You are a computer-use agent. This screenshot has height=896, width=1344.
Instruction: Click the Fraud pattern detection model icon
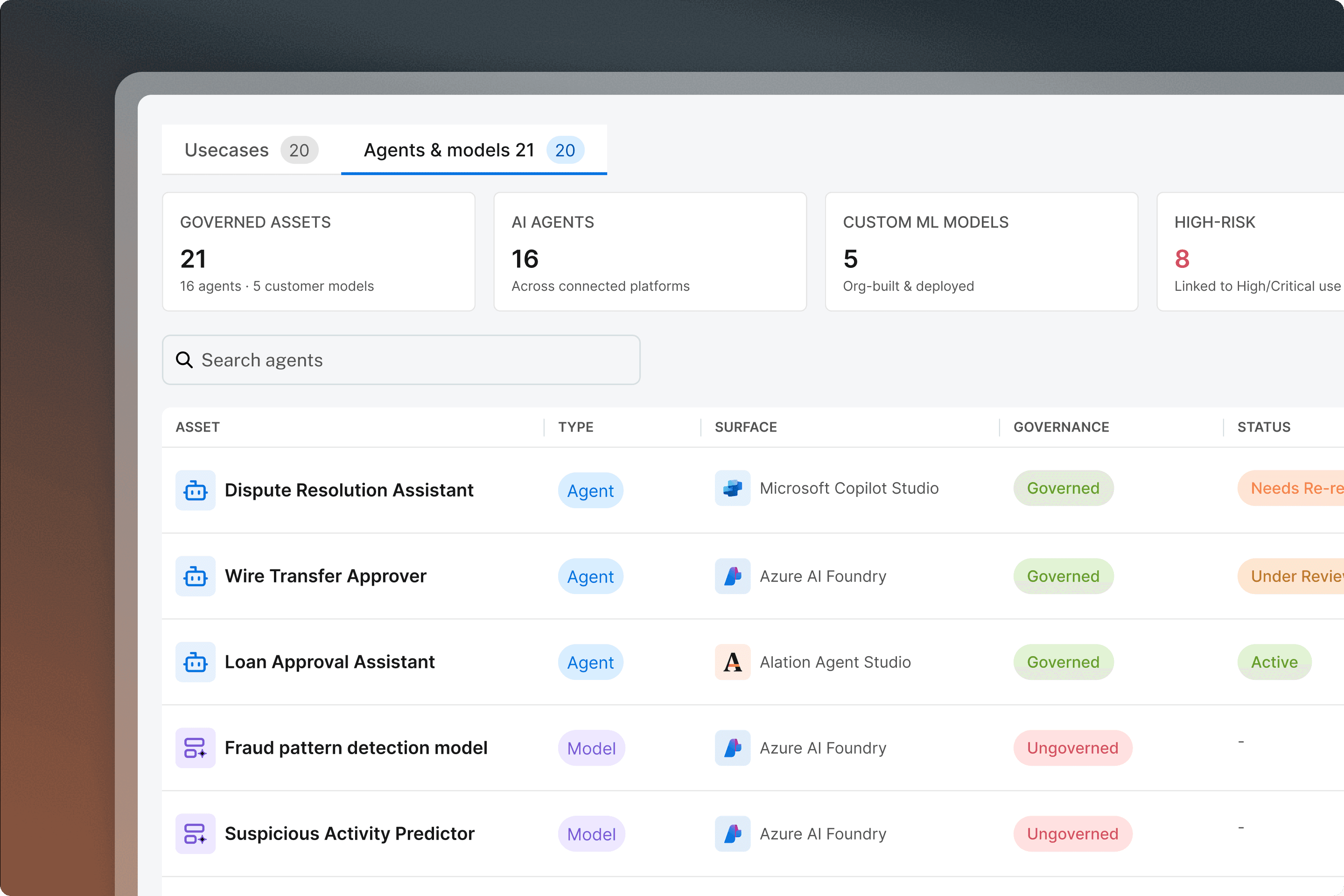coord(196,748)
